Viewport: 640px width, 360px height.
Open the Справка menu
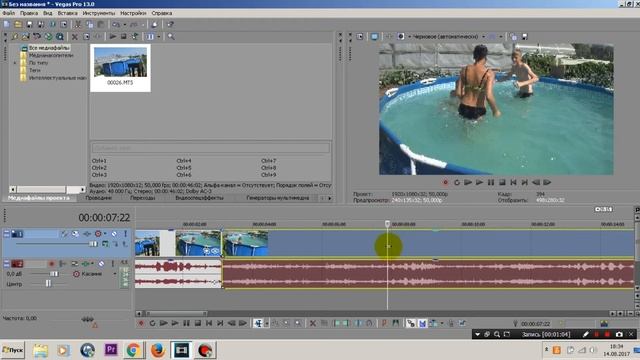pyautogui.click(x=162, y=13)
